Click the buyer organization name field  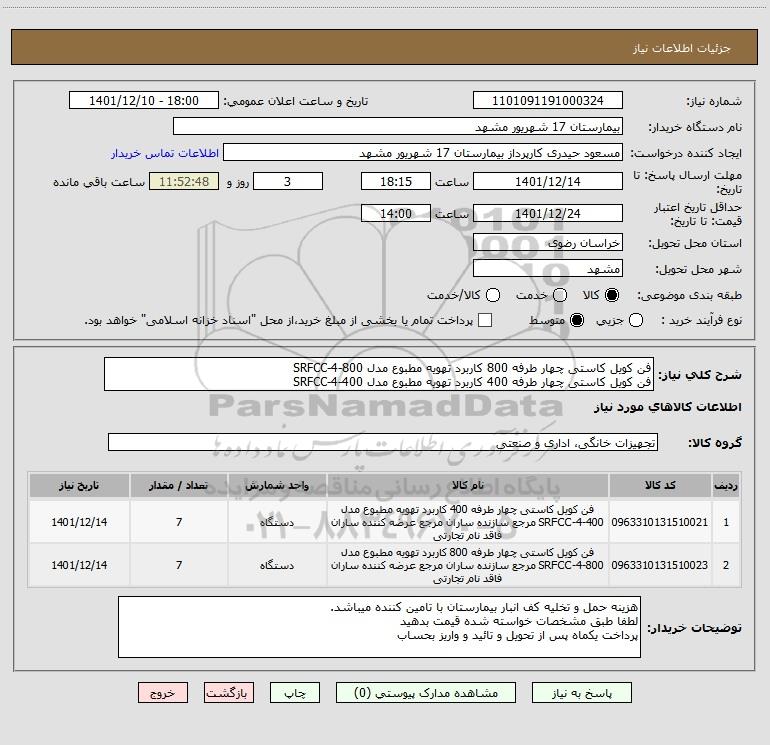tap(398, 127)
